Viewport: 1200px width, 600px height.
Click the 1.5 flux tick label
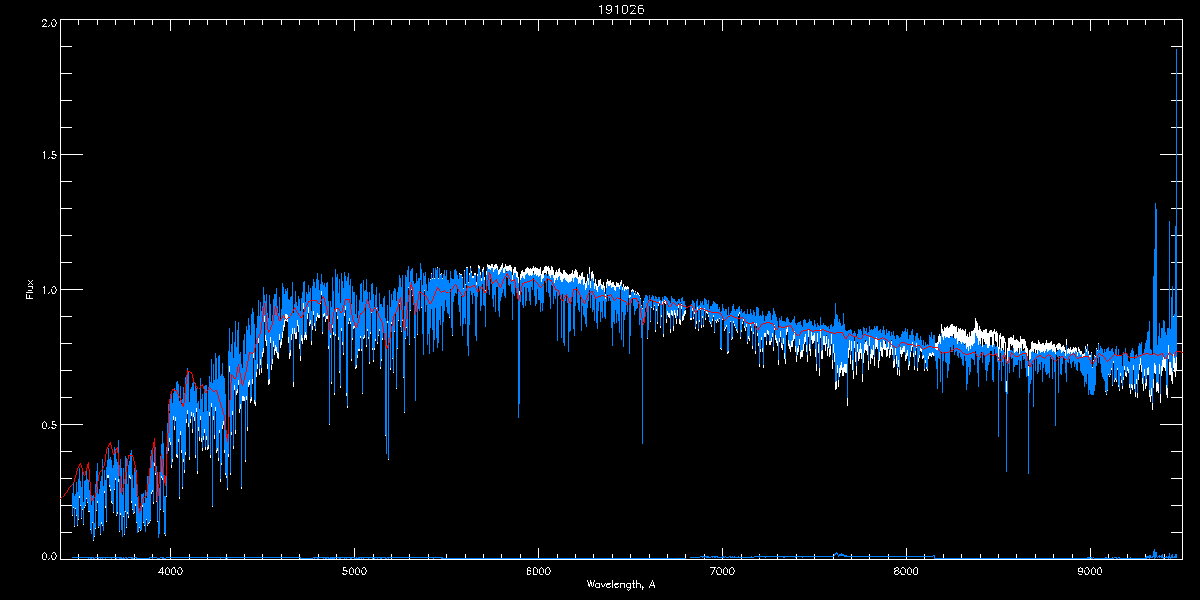point(47,156)
